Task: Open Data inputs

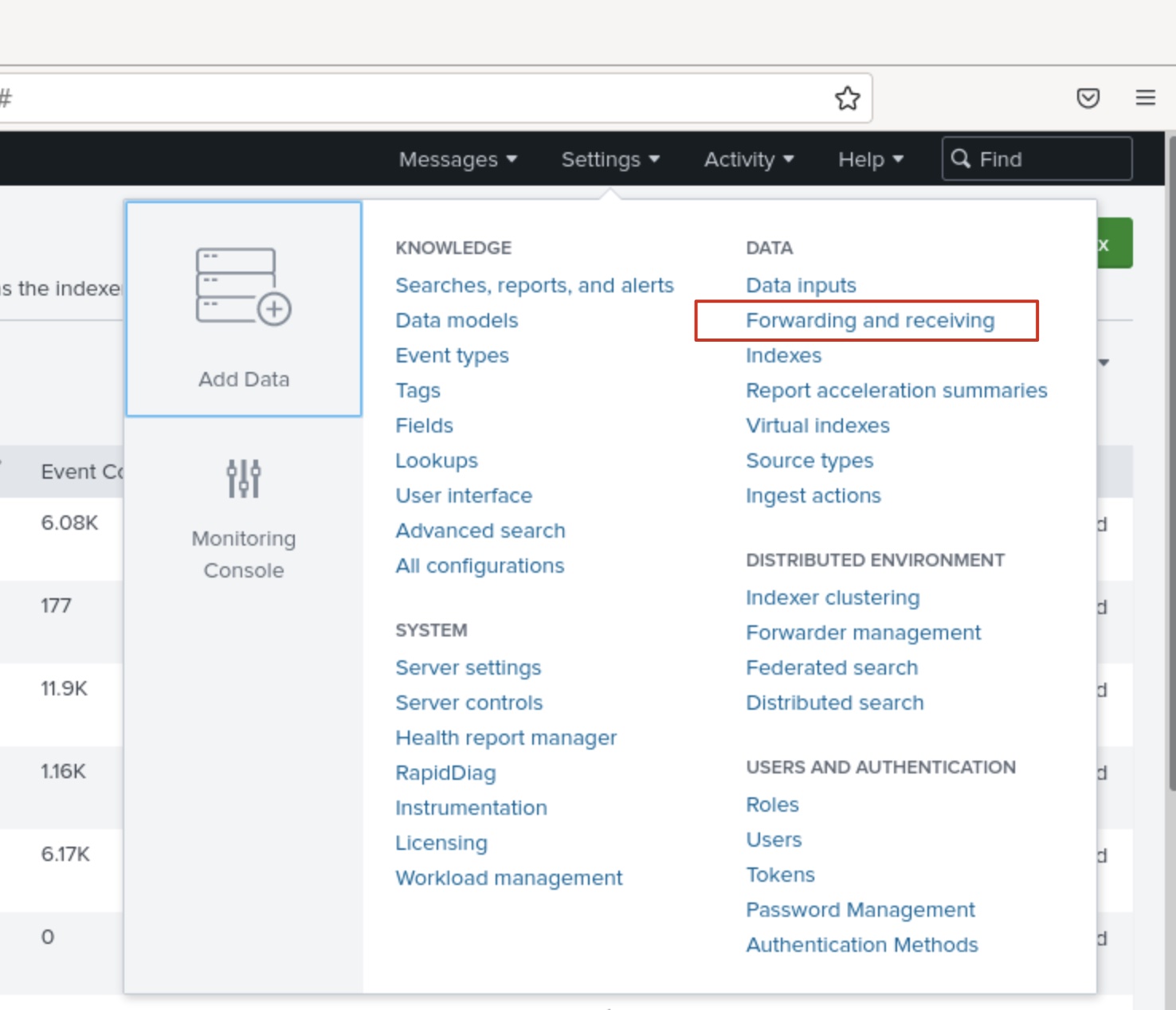Action: pos(801,285)
